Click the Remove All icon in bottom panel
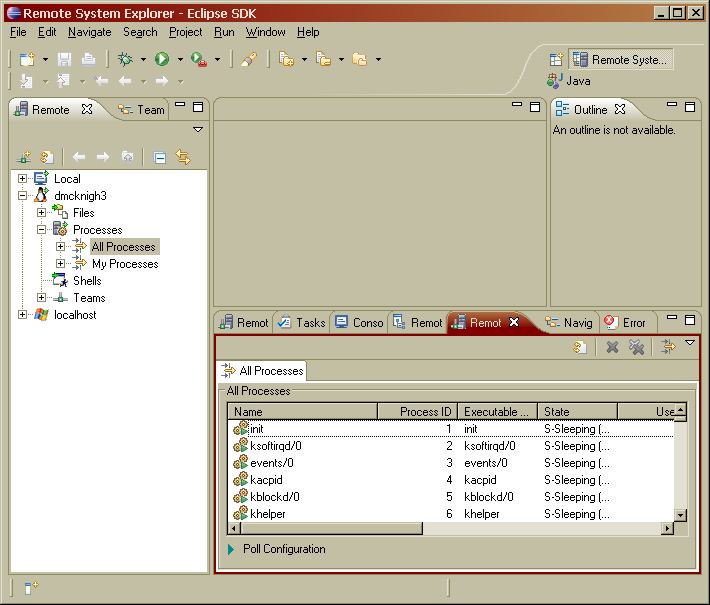Viewport: 710px width, 605px height. coord(636,347)
